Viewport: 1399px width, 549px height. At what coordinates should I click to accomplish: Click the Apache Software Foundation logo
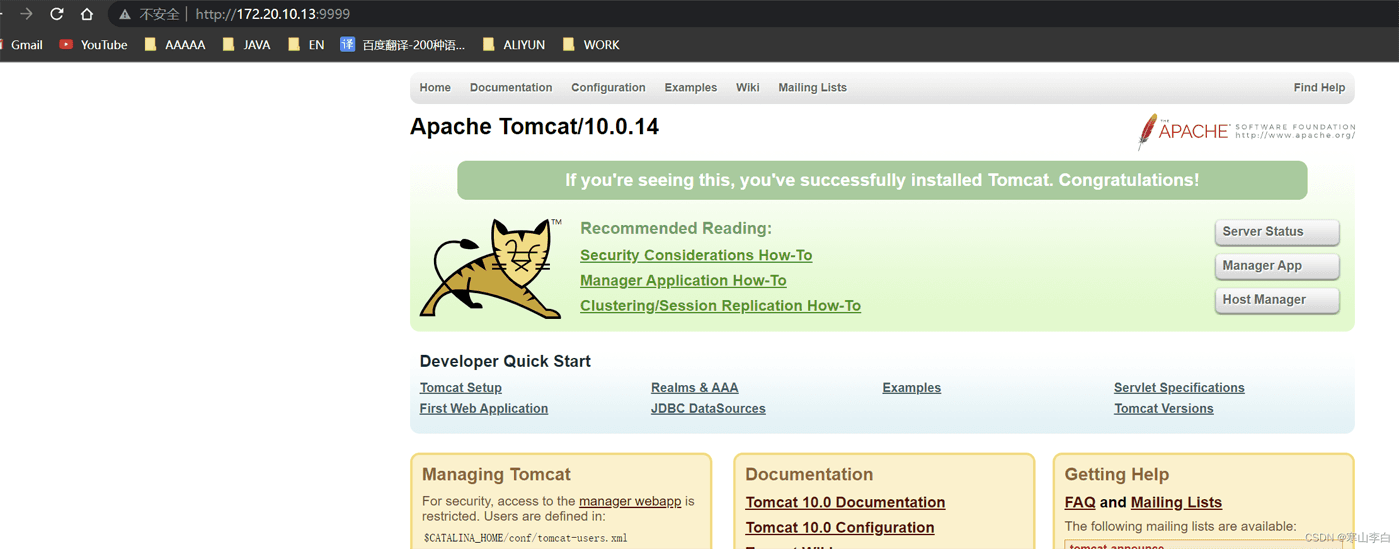1246,132
